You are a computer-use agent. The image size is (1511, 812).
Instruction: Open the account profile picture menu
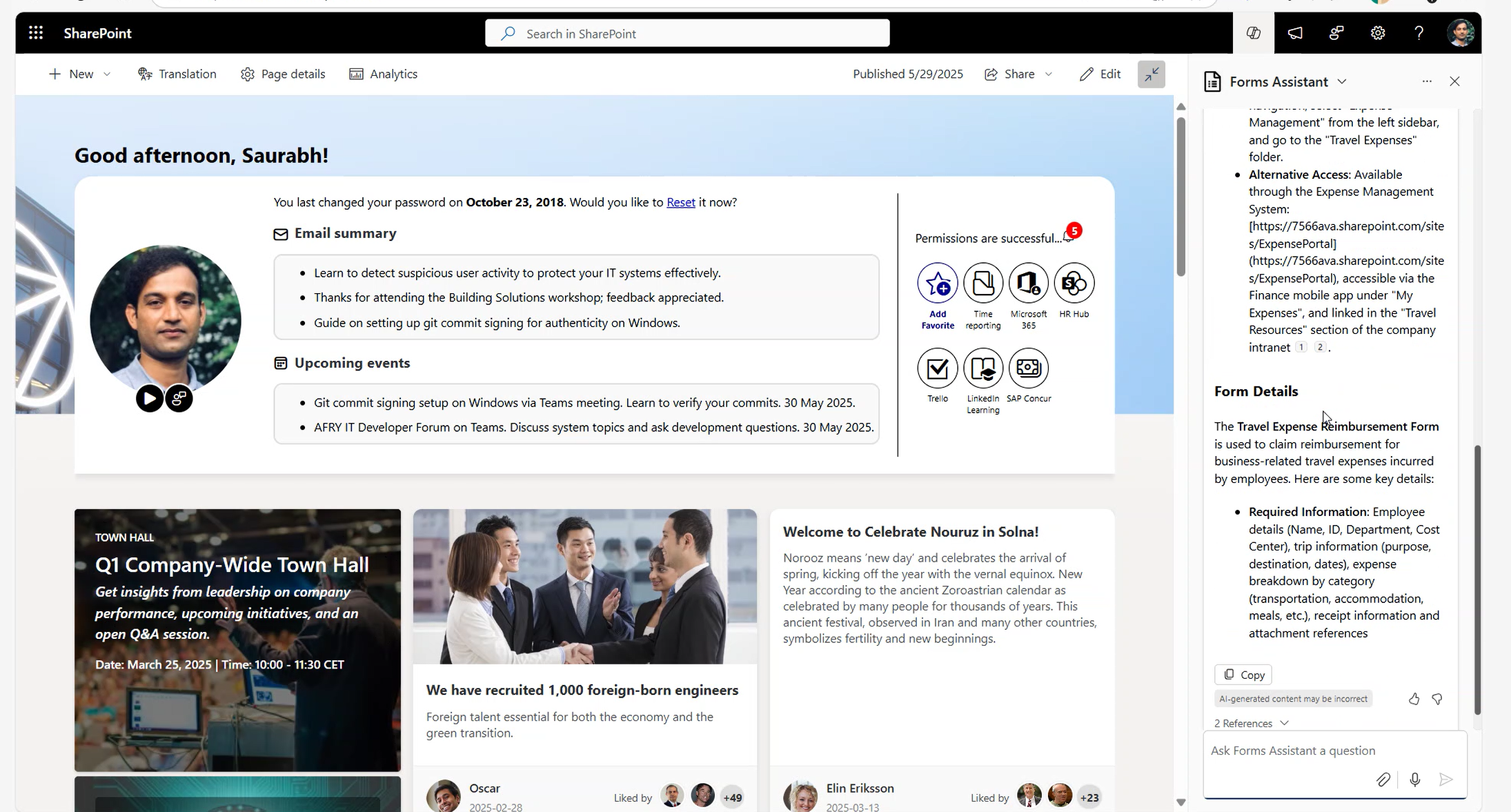pos(1460,33)
